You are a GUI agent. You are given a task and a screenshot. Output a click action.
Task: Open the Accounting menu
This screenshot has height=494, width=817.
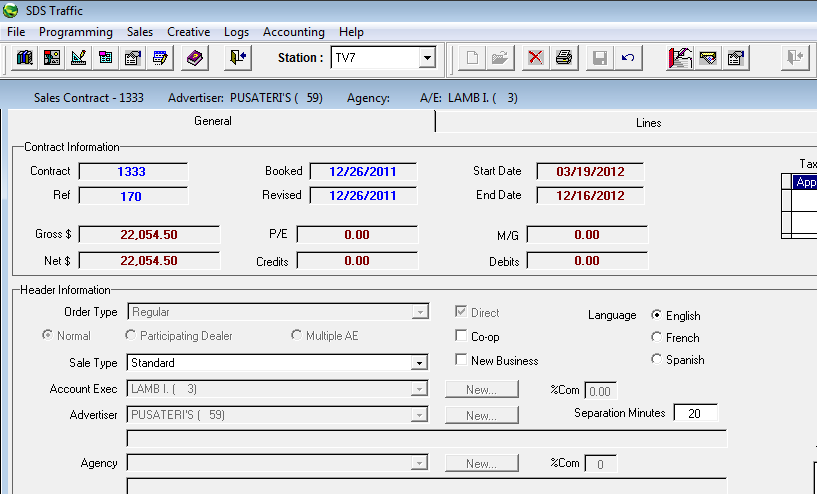click(x=293, y=32)
